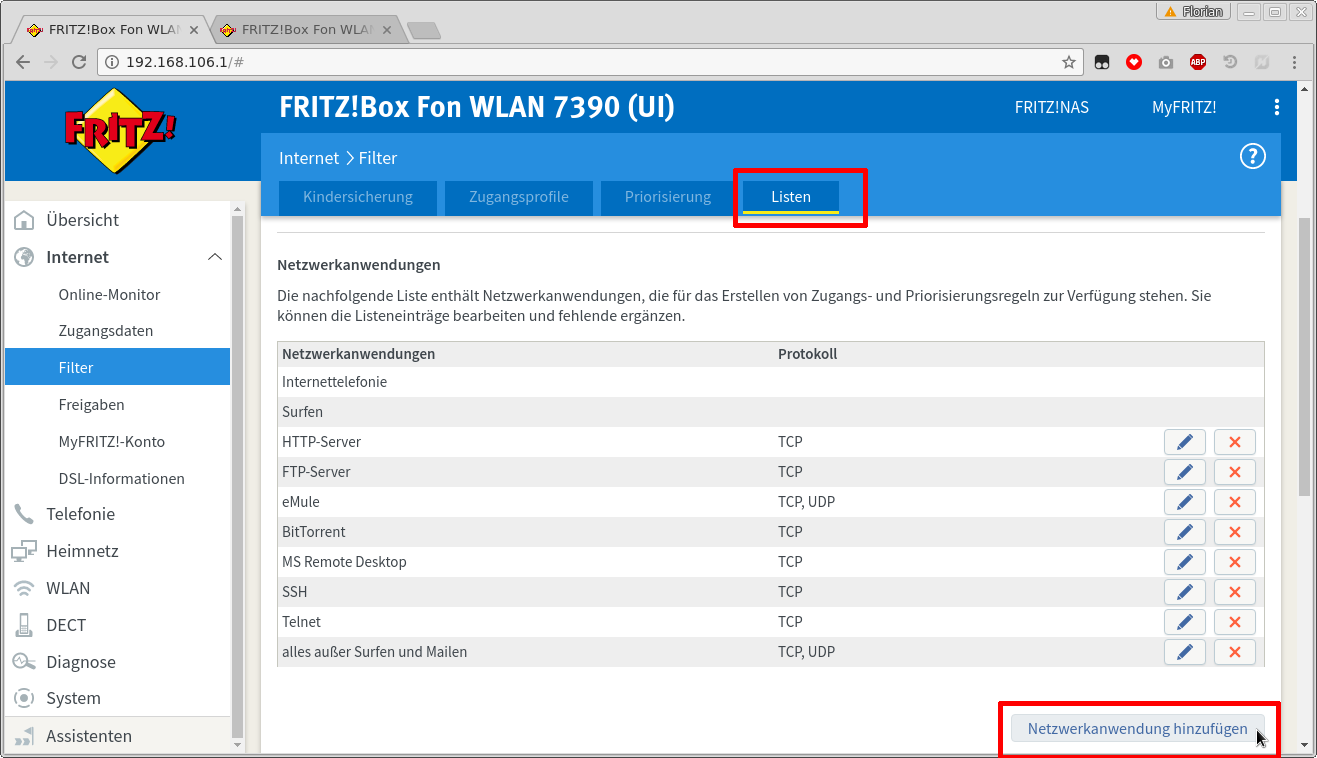Delete the BitTorrent entry
The width and height of the screenshot is (1317, 758).
point(1234,532)
